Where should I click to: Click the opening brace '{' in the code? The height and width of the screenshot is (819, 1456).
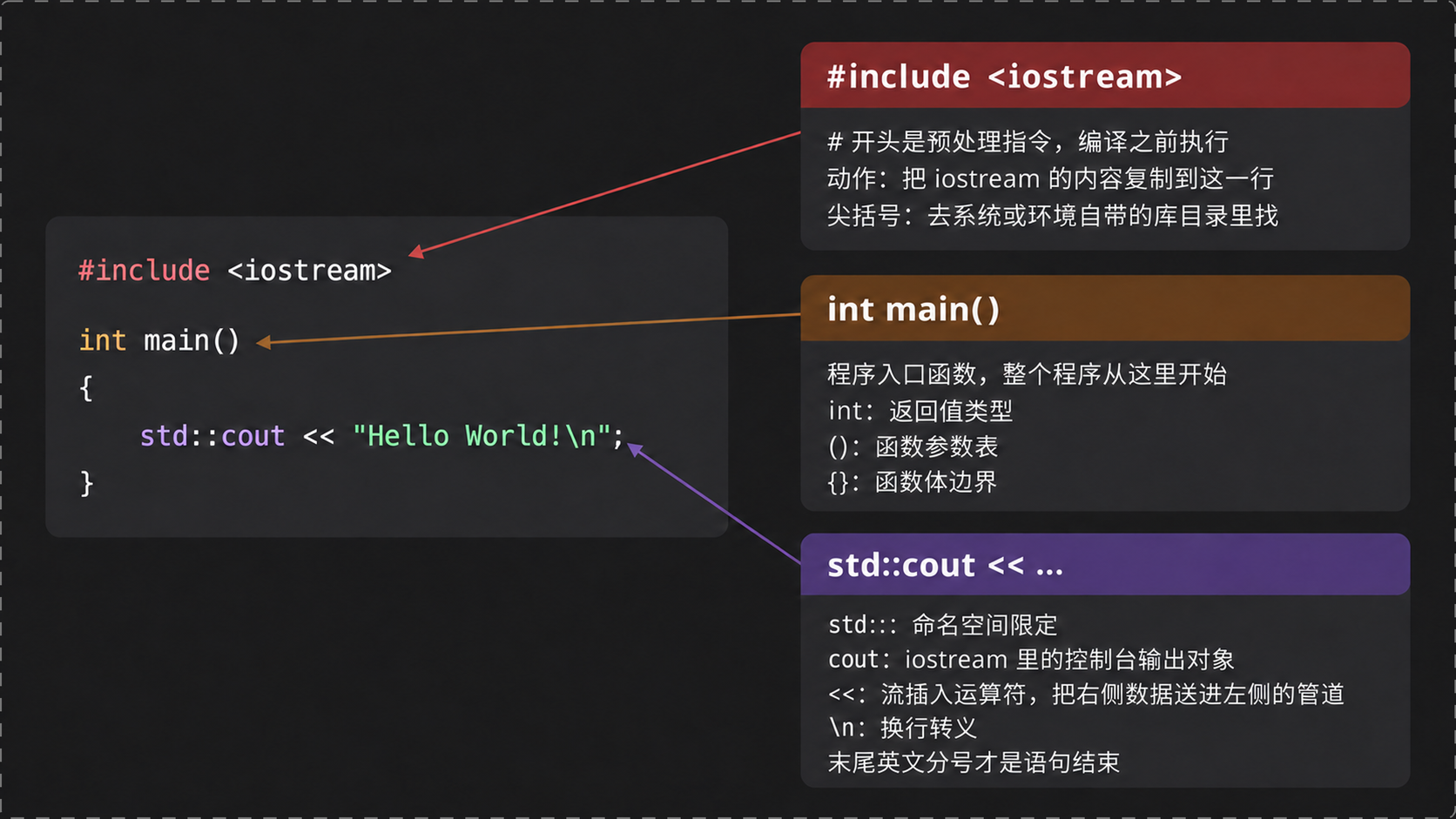click(x=86, y=388)
